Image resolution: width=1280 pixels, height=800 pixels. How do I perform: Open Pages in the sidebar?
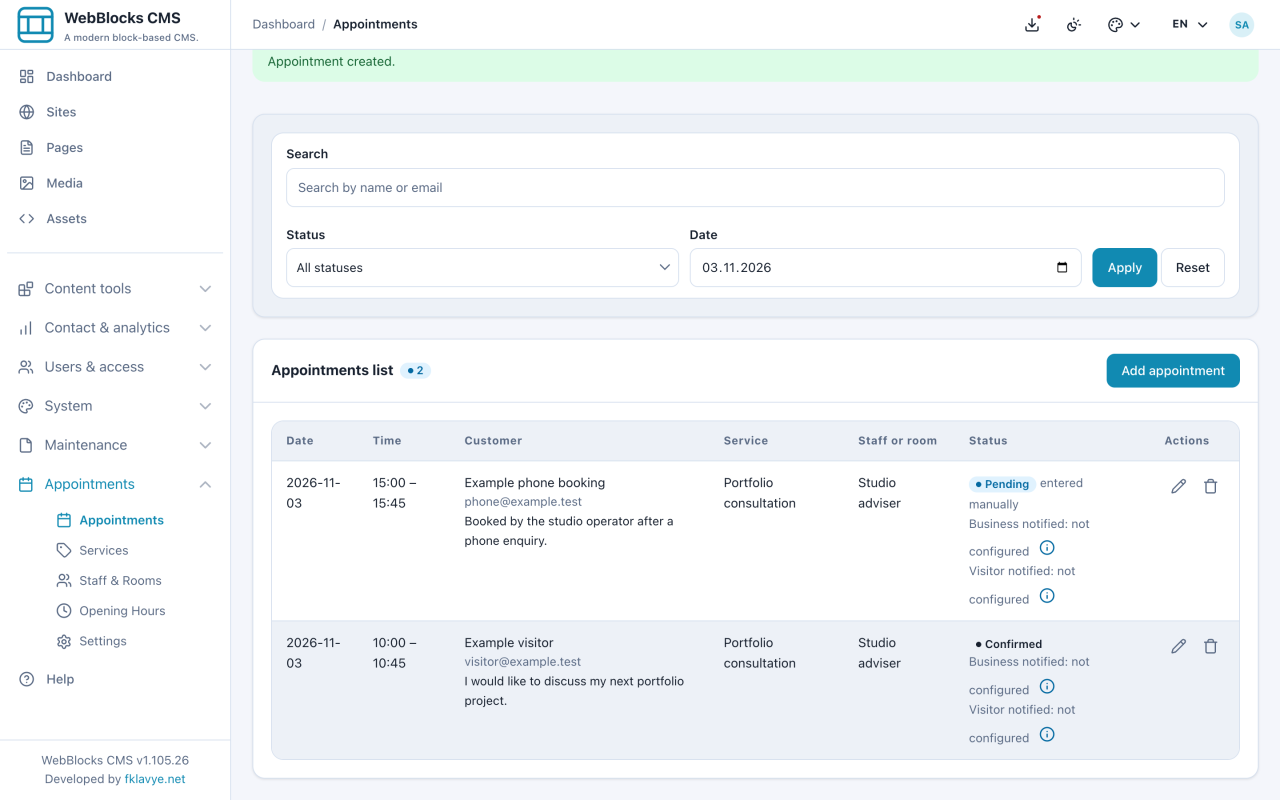pyautogui.click(x=115, y=147)
